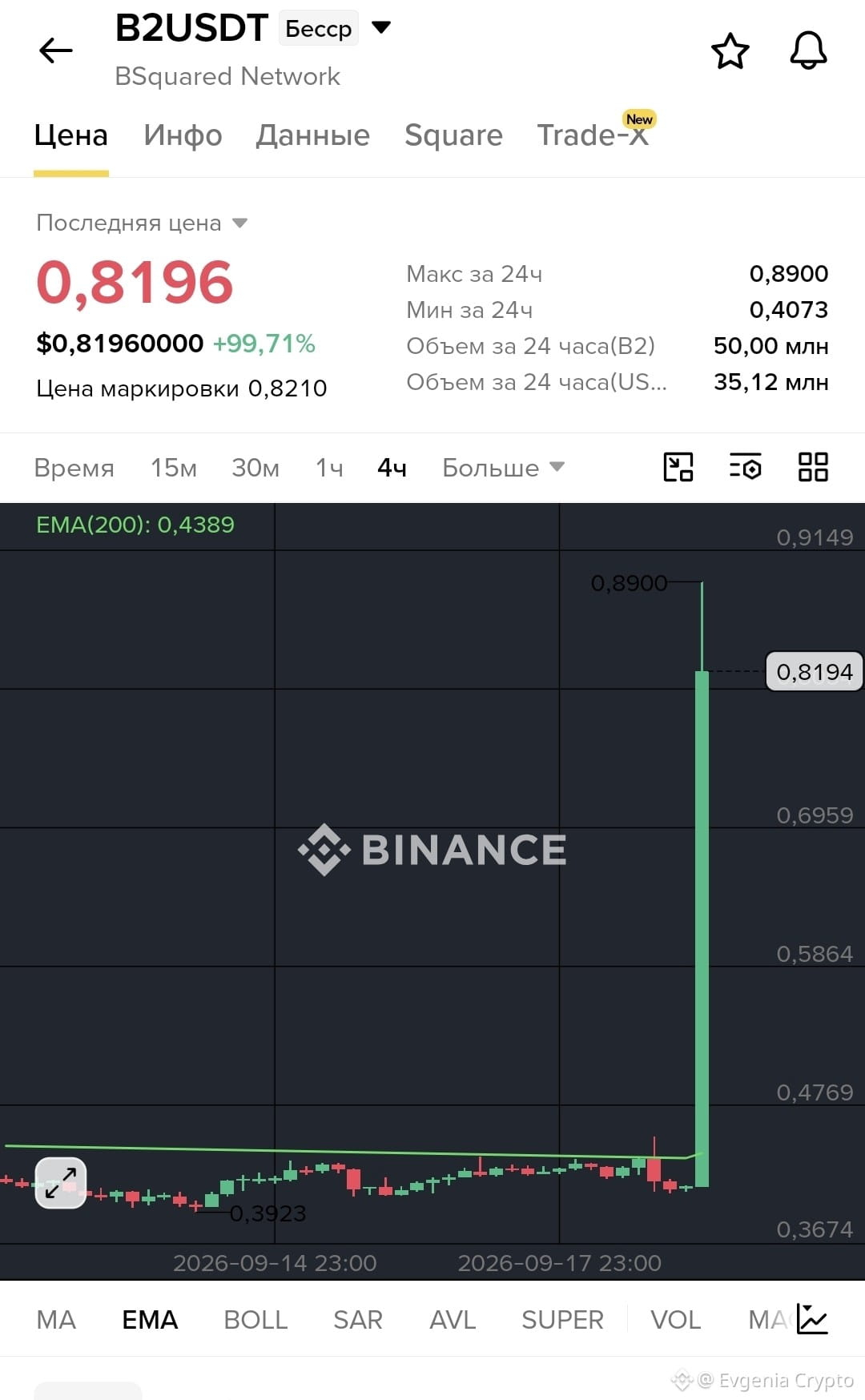Tap the tall green candle on chart

tap(702, 929)
